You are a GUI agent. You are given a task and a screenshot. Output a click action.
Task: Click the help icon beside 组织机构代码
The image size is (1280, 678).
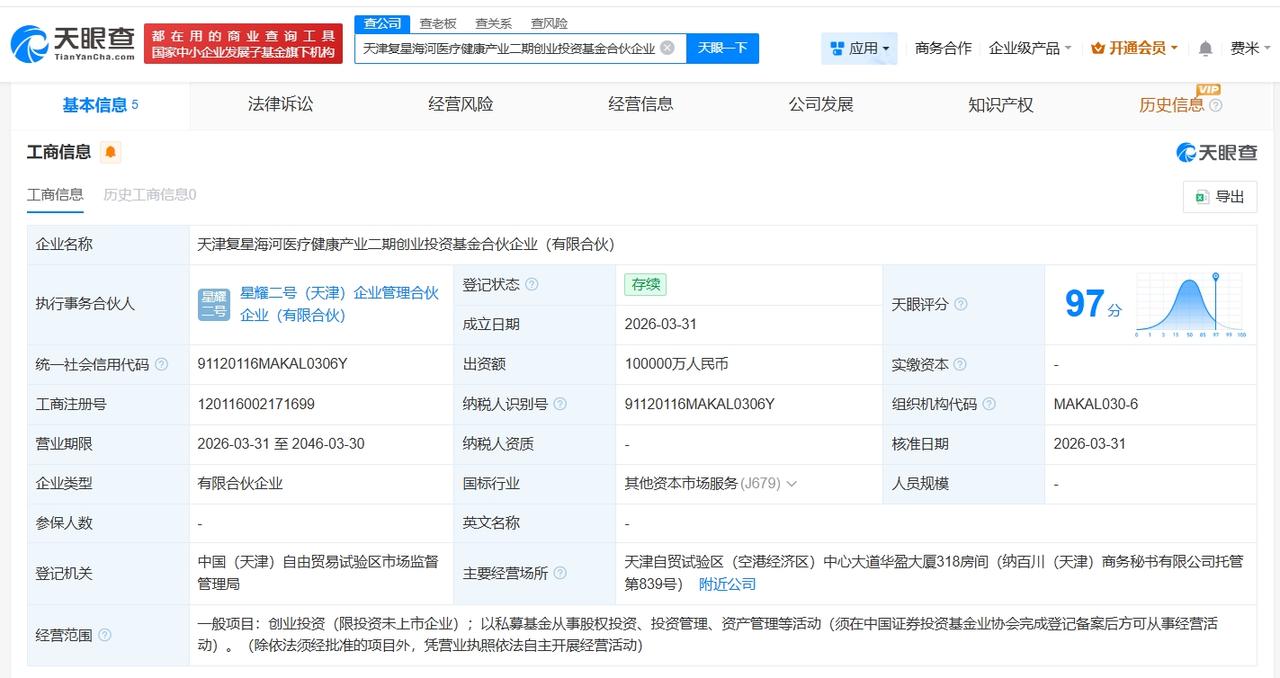point(988,404)
